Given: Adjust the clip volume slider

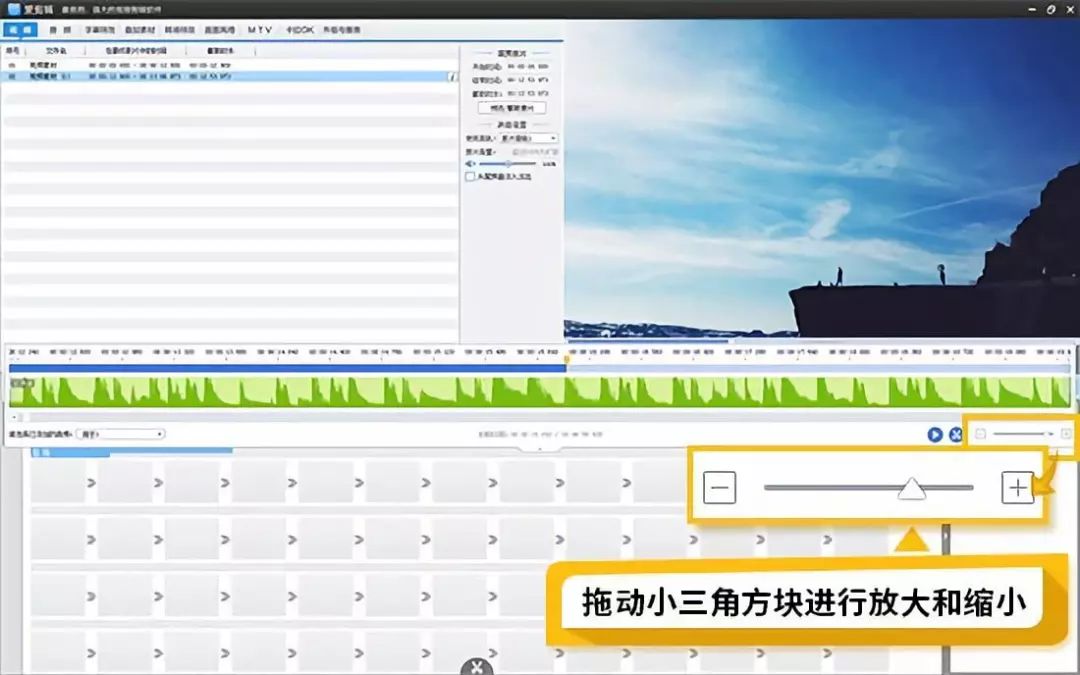Looking at the screenshot, I should tap(508, 164).
